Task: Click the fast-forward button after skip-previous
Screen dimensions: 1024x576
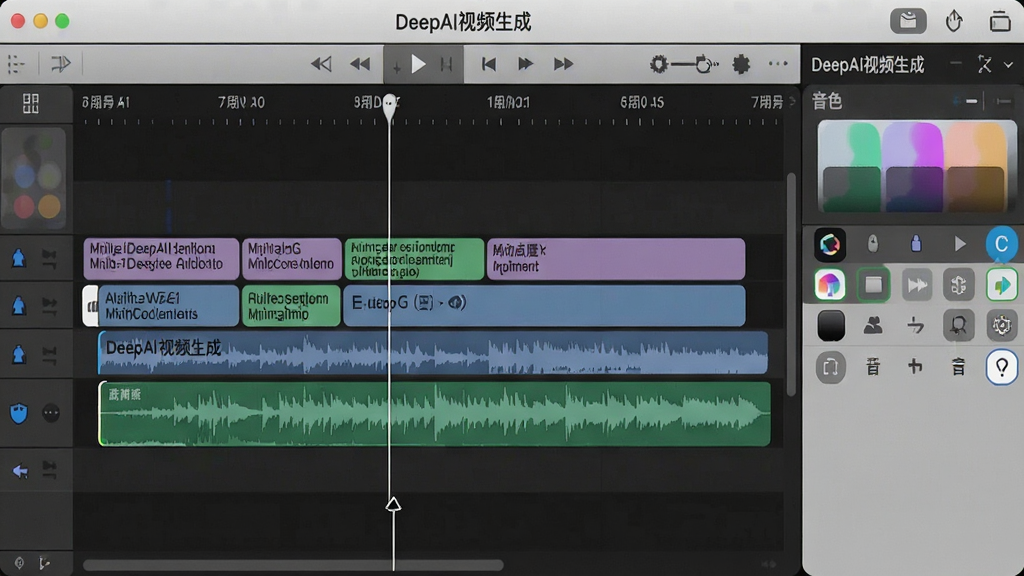Action: 525,64
